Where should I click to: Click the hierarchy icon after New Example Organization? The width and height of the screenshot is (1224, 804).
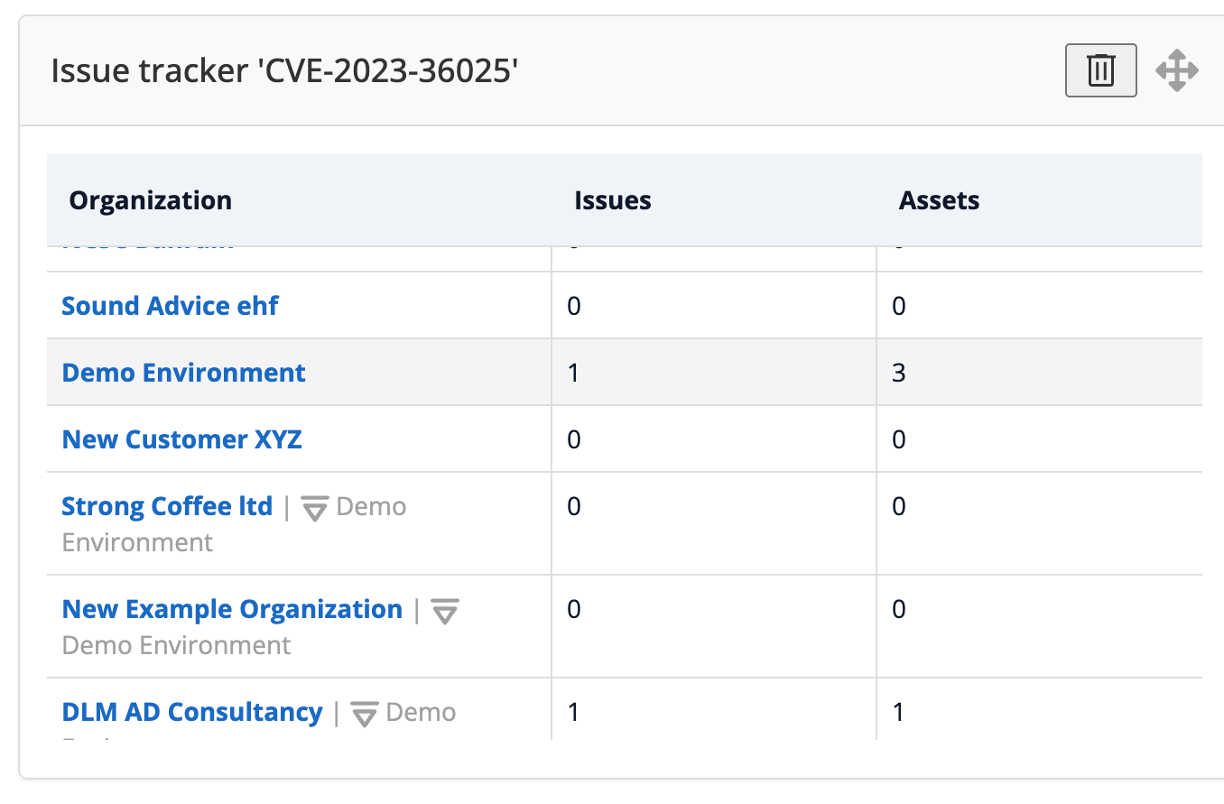point(445,612)
